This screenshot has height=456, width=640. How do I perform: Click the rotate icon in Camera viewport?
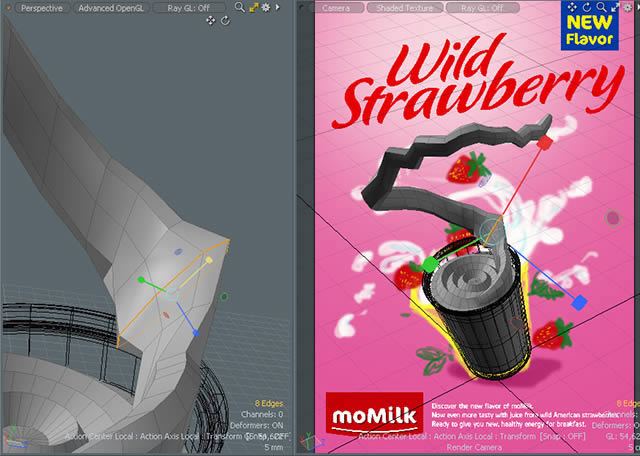click(x=587, y=7)
